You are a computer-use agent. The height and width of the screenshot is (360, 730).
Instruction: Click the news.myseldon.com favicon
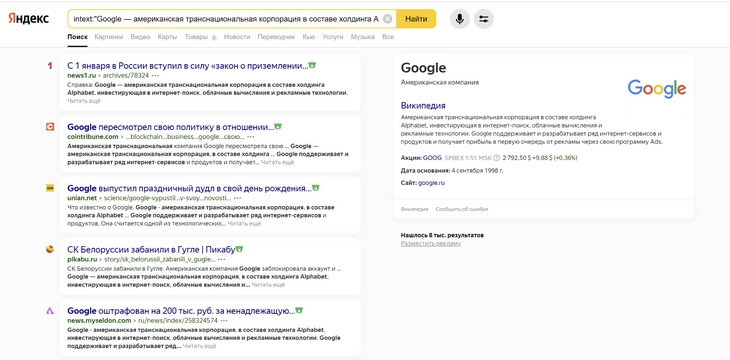(x=50, y=311)
